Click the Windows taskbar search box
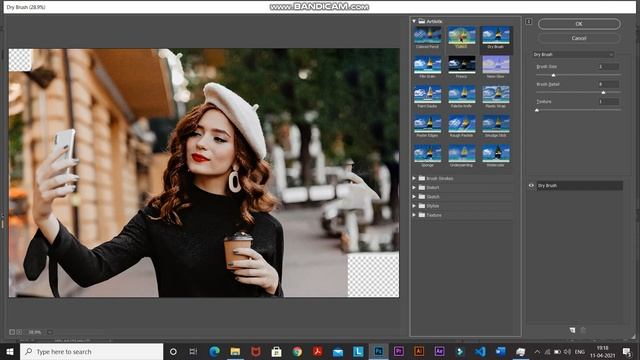Viewport: 640px width, 360px height. tap(91, 351)
